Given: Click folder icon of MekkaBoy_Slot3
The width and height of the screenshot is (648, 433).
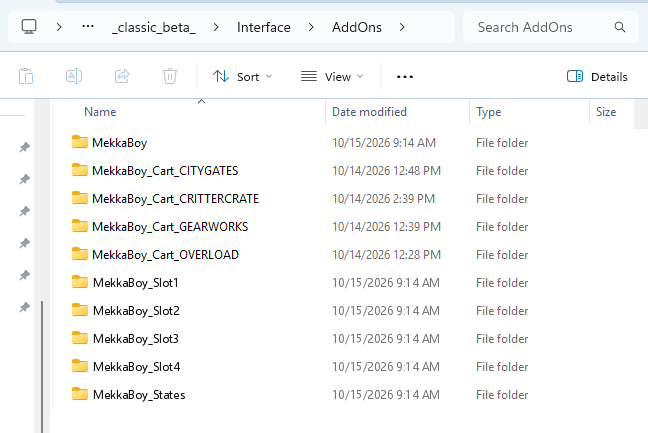Looking at the screenshot, I should click(x=80, y=338).
